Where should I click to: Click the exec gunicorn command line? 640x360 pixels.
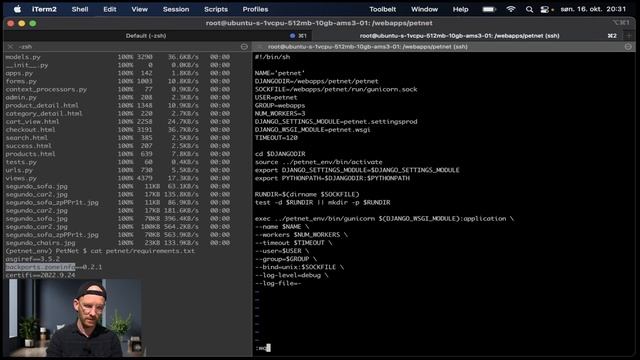tap(384, 219)
